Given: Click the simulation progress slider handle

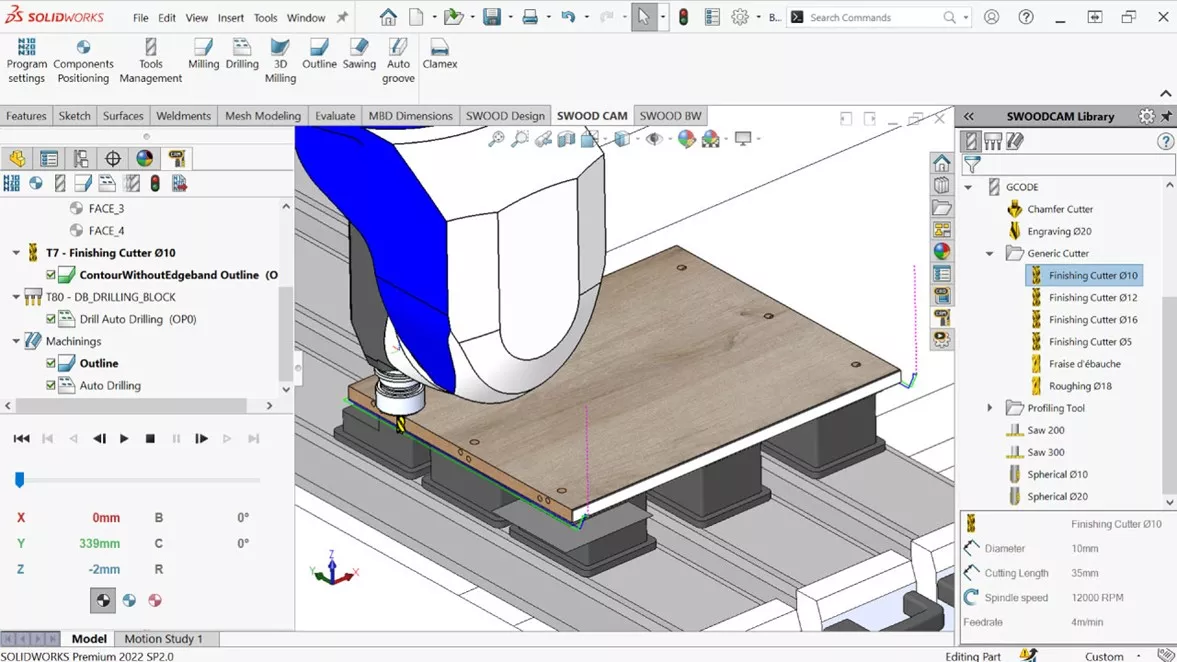Looking at the screenshot, I should tap(19, 481).
